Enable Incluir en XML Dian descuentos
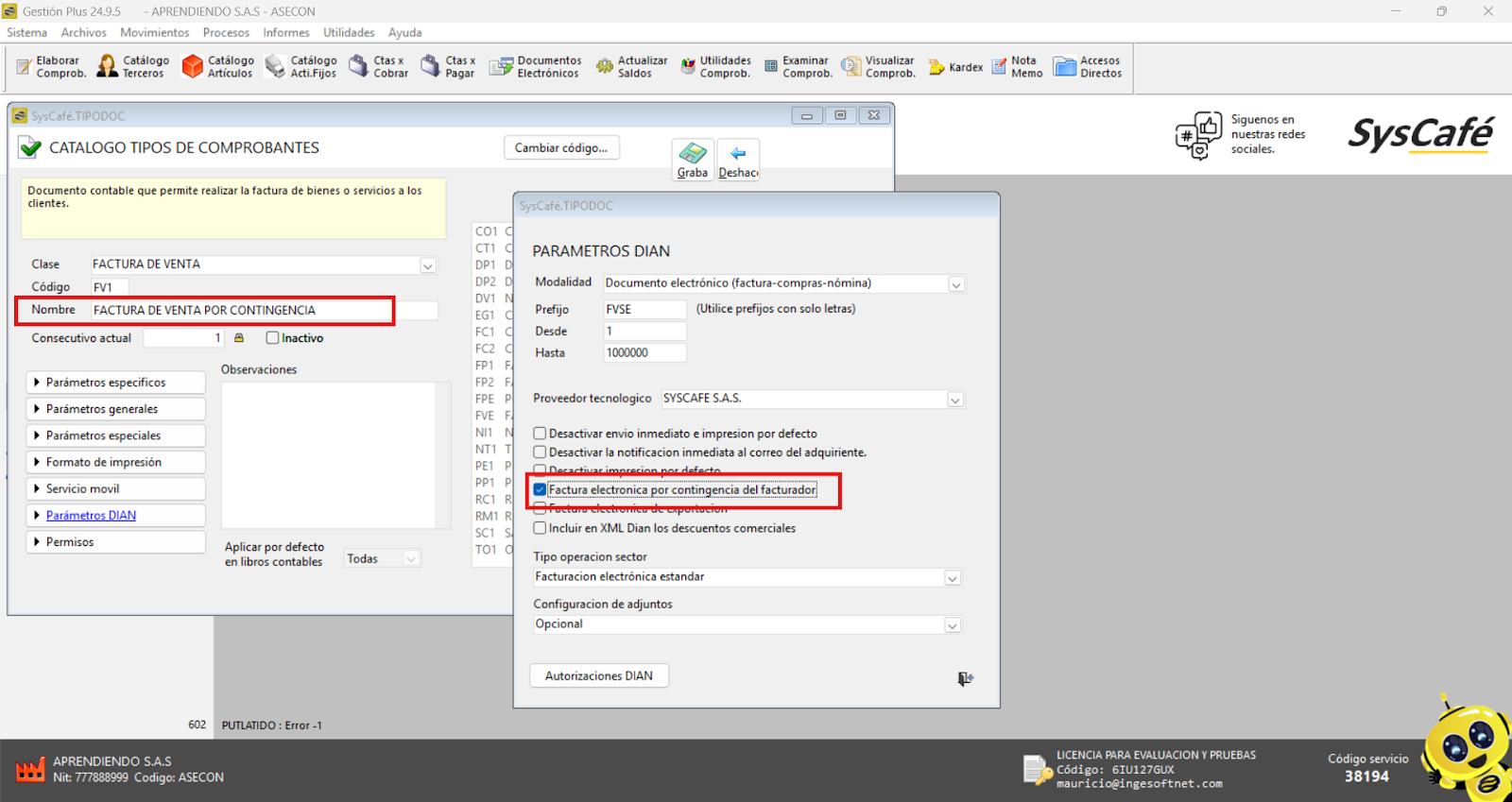The width and height of the screenshot is (1512, 802). pos(541,528)
